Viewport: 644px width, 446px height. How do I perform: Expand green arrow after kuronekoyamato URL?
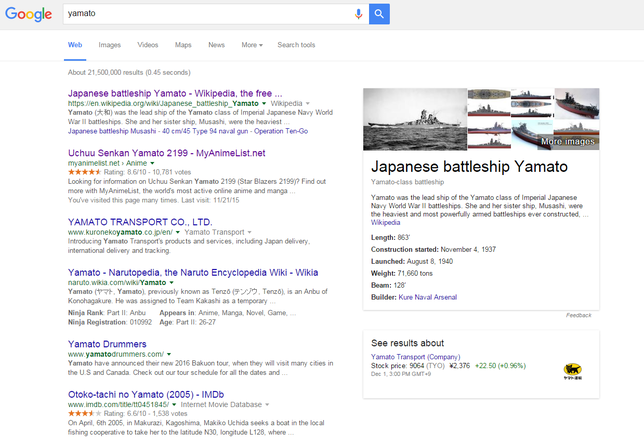pos(179,232)
